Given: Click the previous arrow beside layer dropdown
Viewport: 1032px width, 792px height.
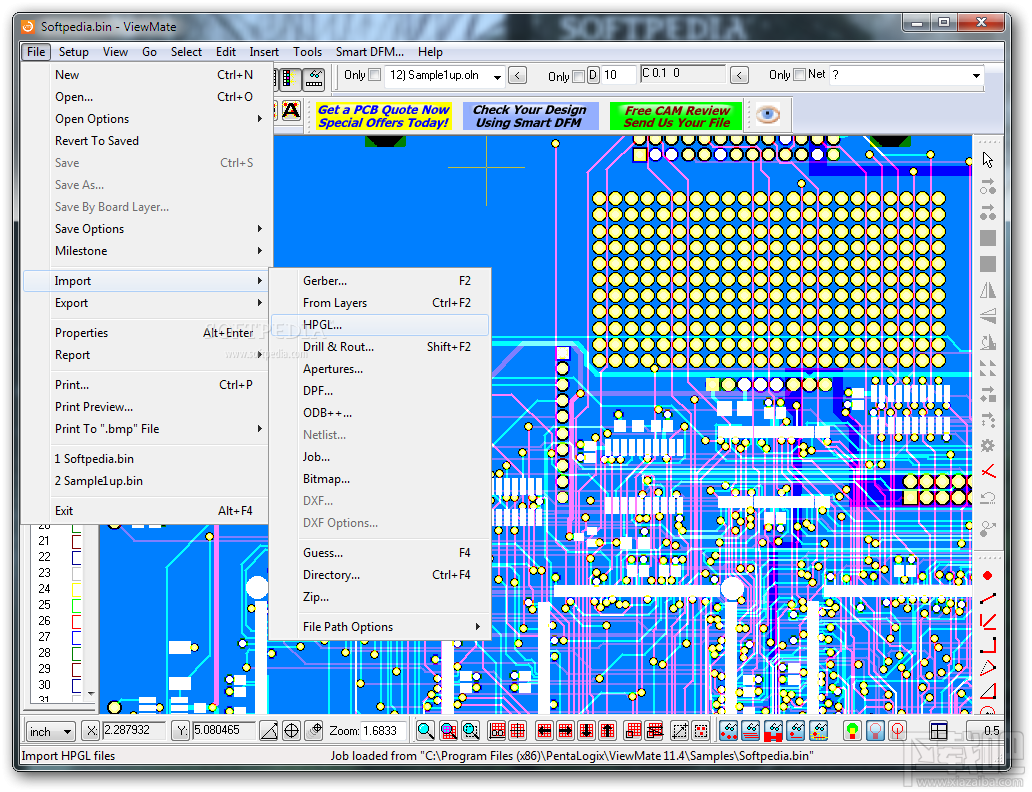Looking at the screenshot, I should click(517, 76).
